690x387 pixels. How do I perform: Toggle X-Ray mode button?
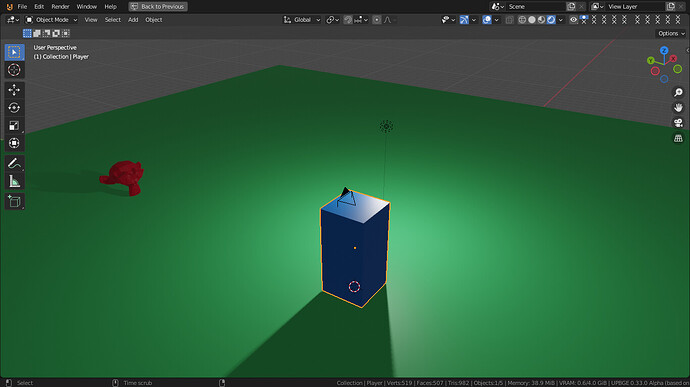coord(509,20)
